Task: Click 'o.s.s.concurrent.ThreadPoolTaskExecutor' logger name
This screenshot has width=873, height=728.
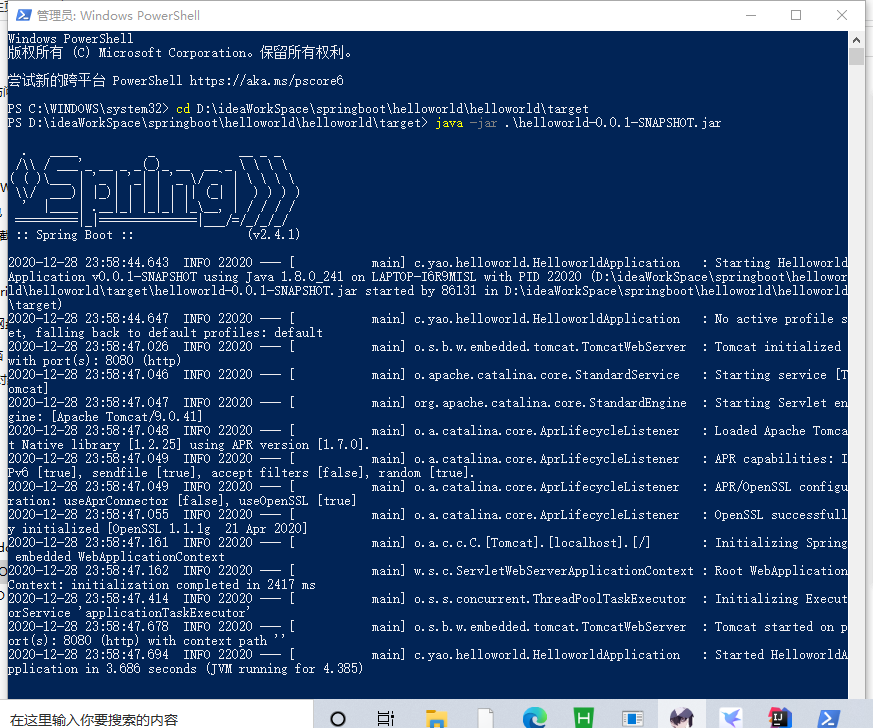Action: [550, 599]
